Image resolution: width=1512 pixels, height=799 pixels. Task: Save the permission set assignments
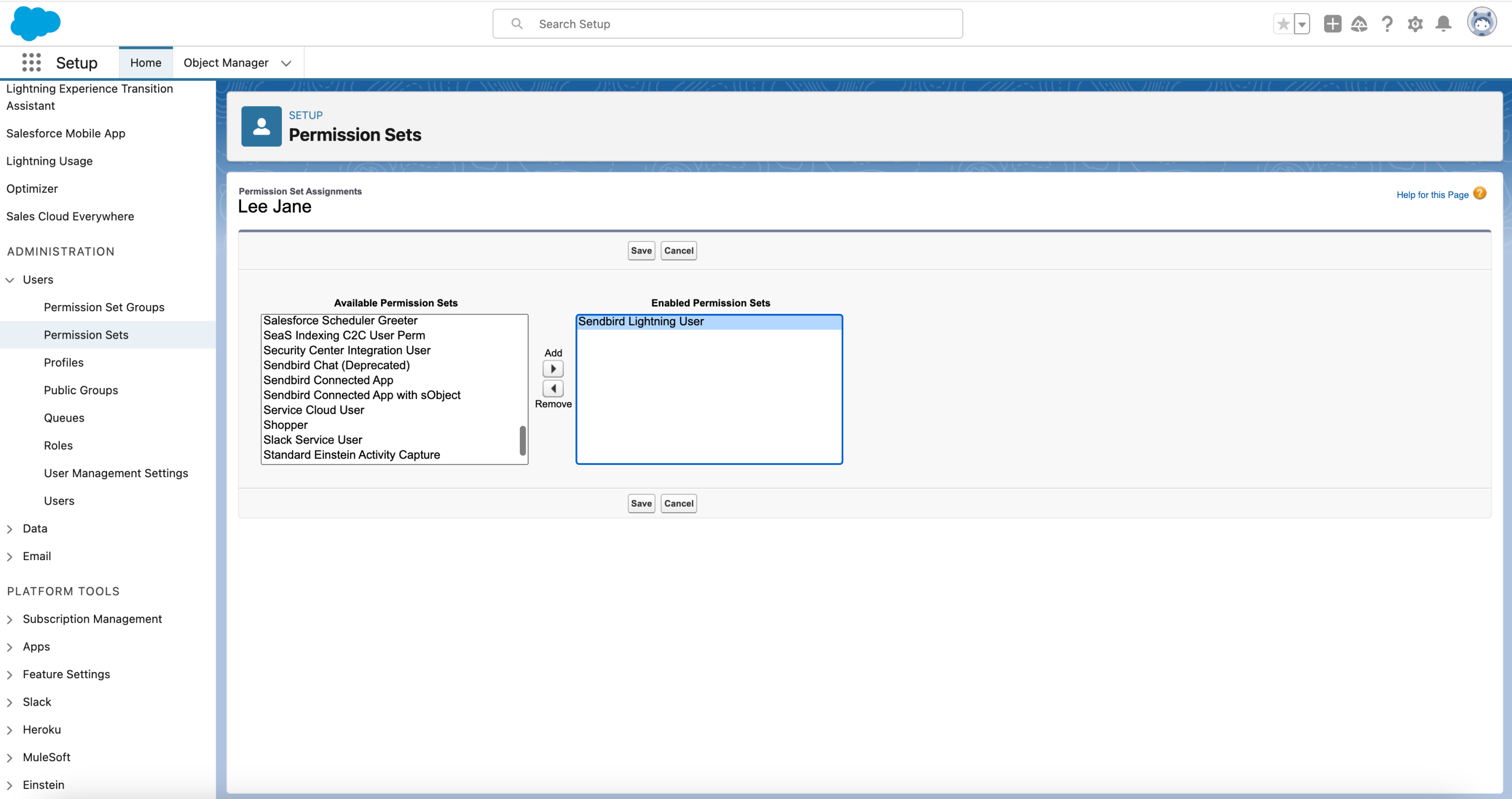tap(640, 250)
